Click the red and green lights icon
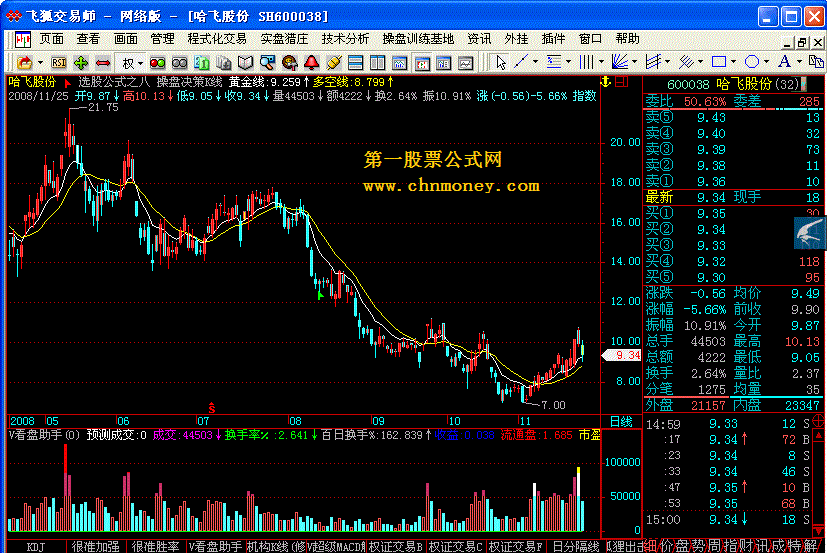827x553 pixels. [157, 63]
